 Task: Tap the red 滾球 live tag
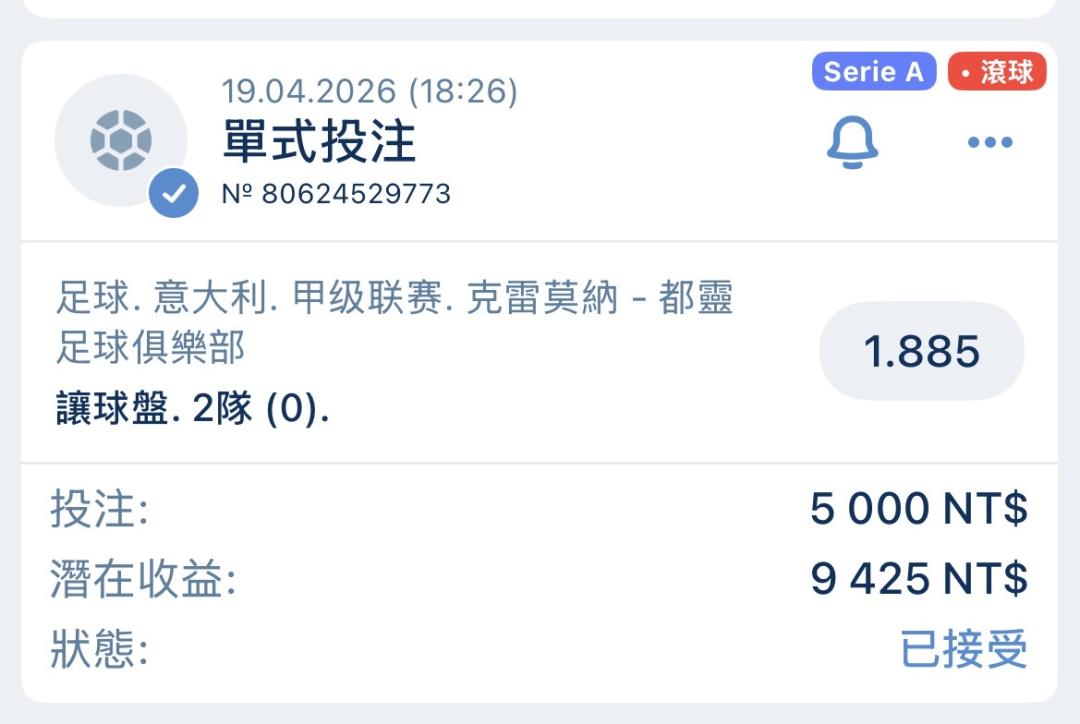pos(995,72)
